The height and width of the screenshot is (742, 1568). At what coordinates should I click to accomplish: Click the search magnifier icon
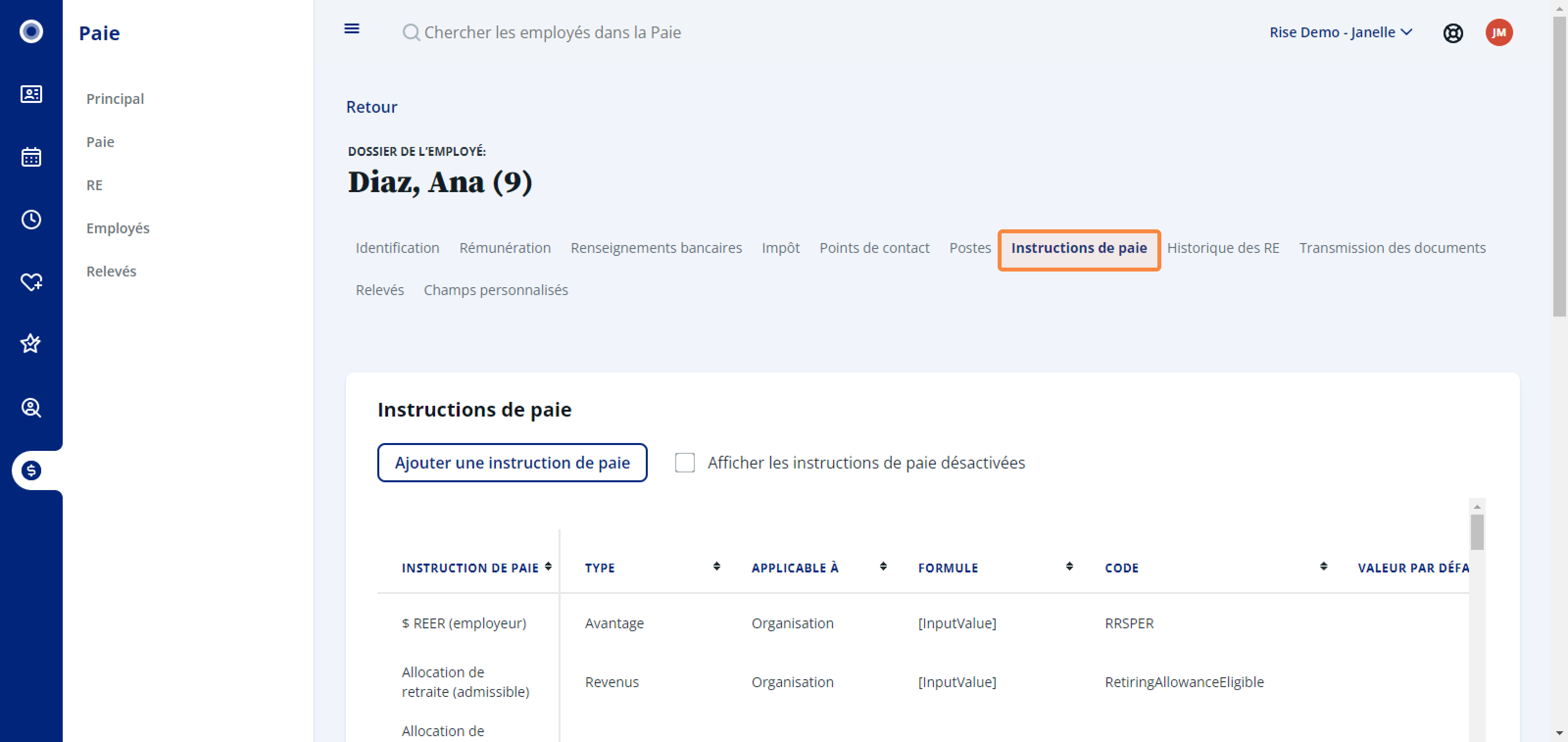411,32
